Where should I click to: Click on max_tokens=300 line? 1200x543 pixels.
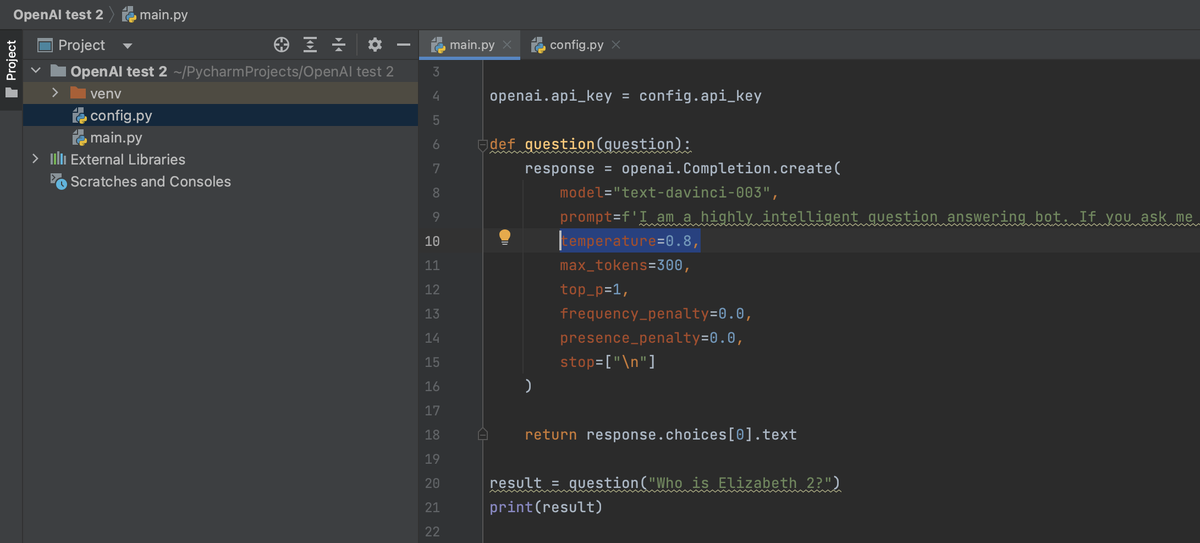(625, 266)
